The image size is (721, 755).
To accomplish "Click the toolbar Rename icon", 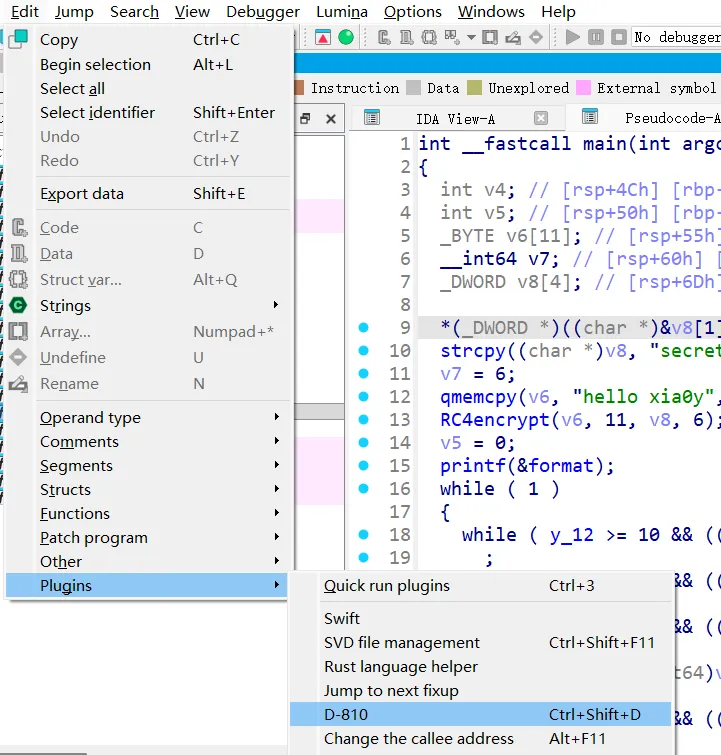I will point(513,37).
